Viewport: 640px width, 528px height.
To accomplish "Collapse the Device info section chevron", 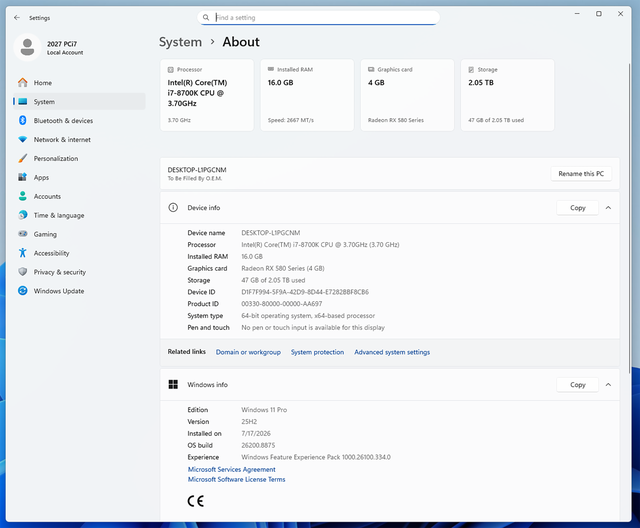I will pos(608,208).
